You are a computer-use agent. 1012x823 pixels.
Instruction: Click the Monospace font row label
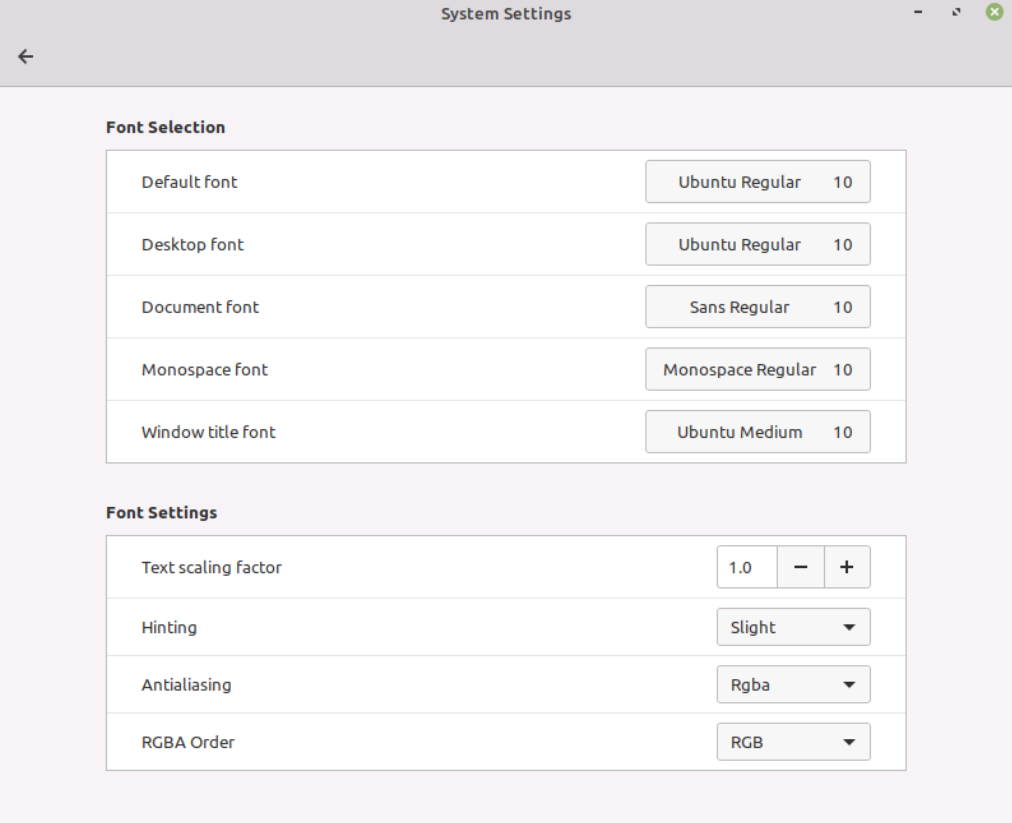click(x=204, y=370)
